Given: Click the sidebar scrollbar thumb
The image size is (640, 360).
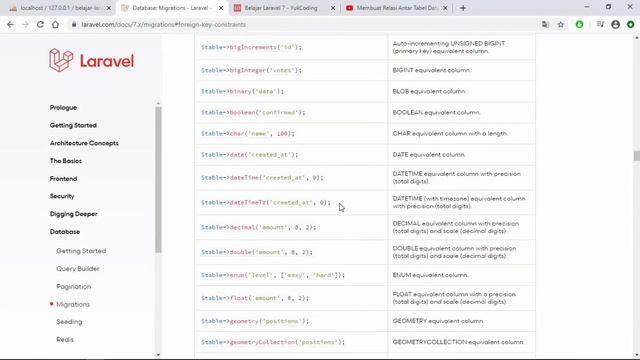Looking at the screenshot, I should (158, 180).
